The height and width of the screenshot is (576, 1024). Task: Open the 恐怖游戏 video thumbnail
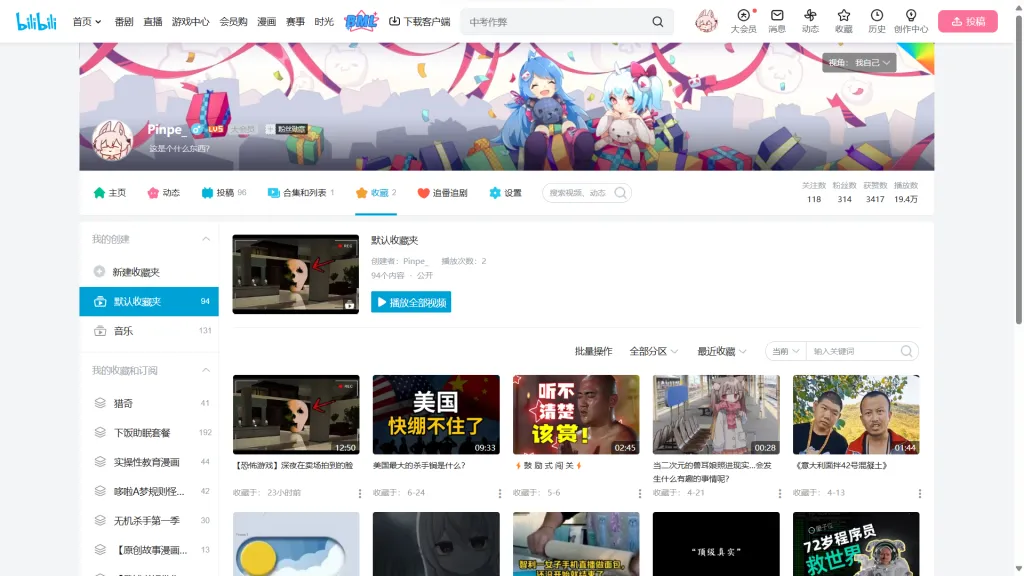point(296,415)
